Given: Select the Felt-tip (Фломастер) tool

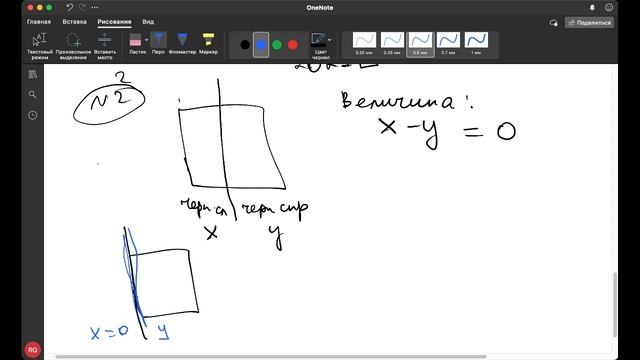Looking at the screenshot, I should pos(182,44).
